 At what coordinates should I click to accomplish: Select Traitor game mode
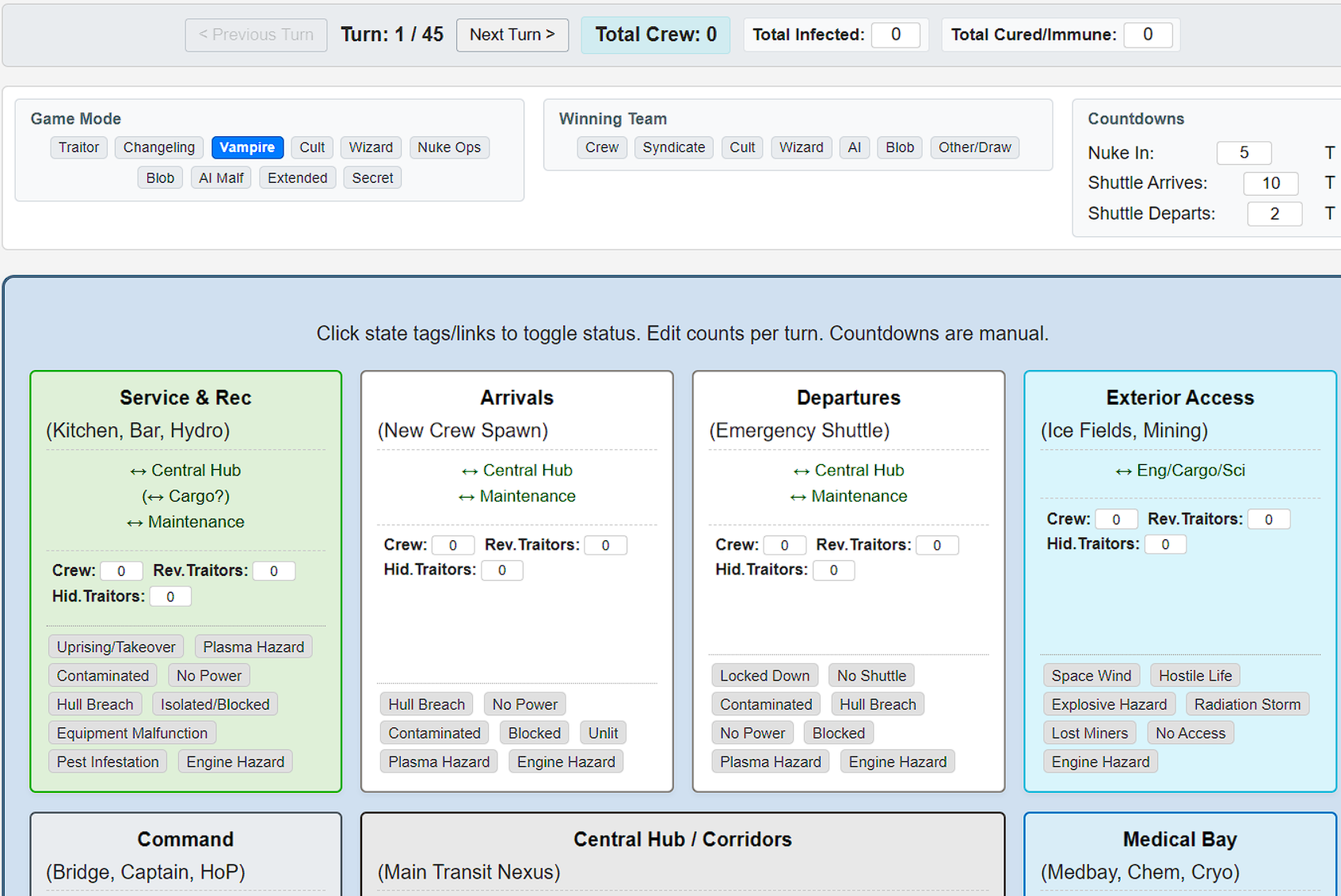pos(78,147)
